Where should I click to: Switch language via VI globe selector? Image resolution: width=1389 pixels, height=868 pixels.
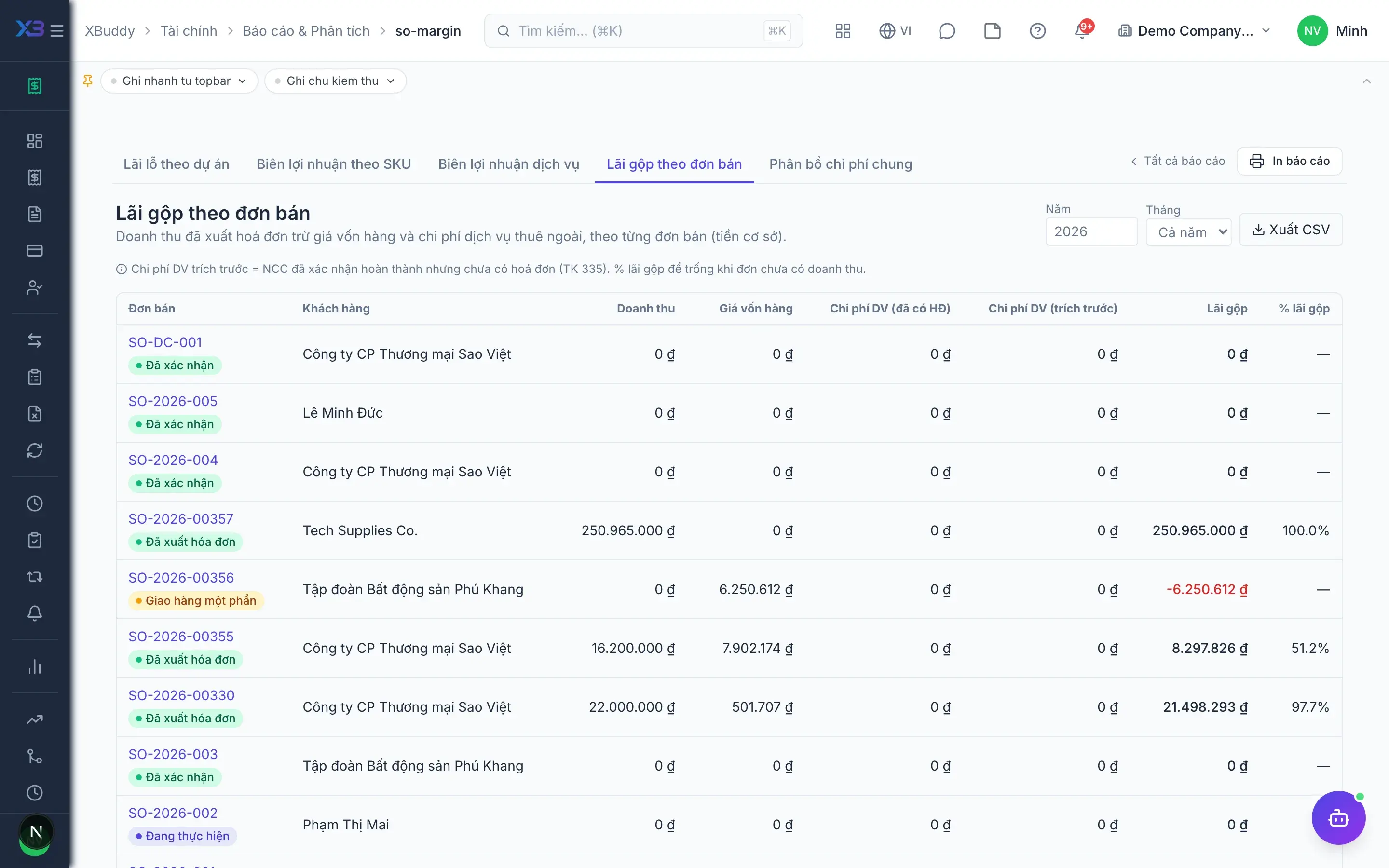(x=895, y=30)
